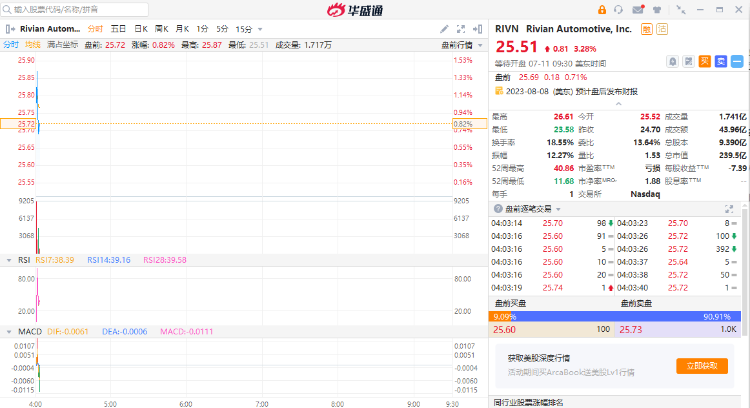Click the orange 买 buy button
750x408 pixels.
click(x=705, y=62)
